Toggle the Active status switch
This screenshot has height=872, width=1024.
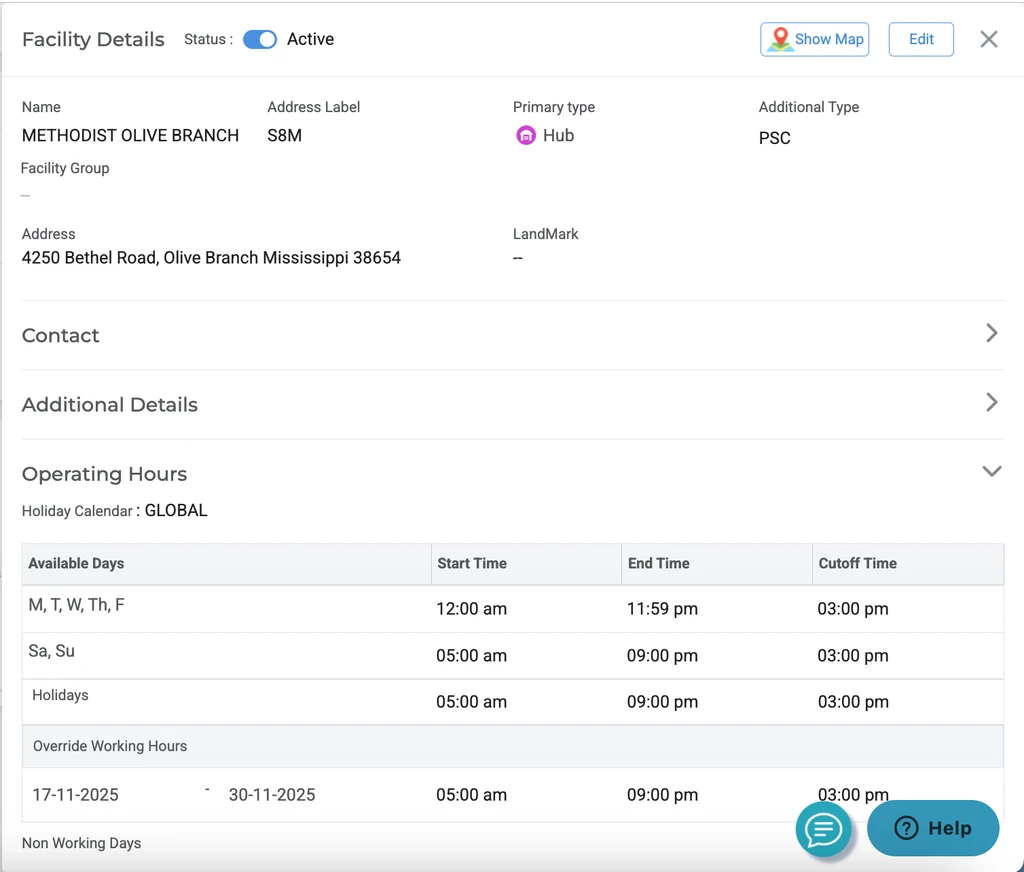pos(260,39)
